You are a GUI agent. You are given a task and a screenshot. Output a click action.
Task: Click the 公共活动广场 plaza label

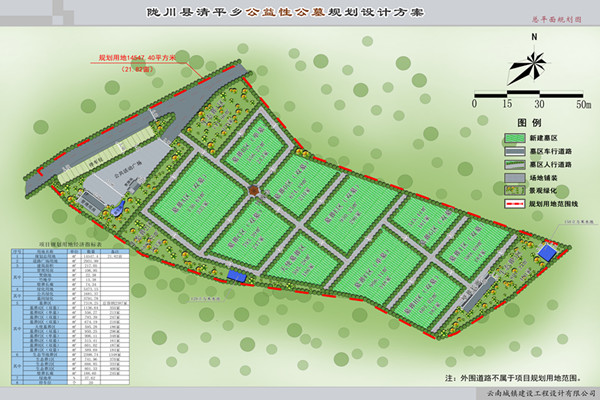(126, 172)
